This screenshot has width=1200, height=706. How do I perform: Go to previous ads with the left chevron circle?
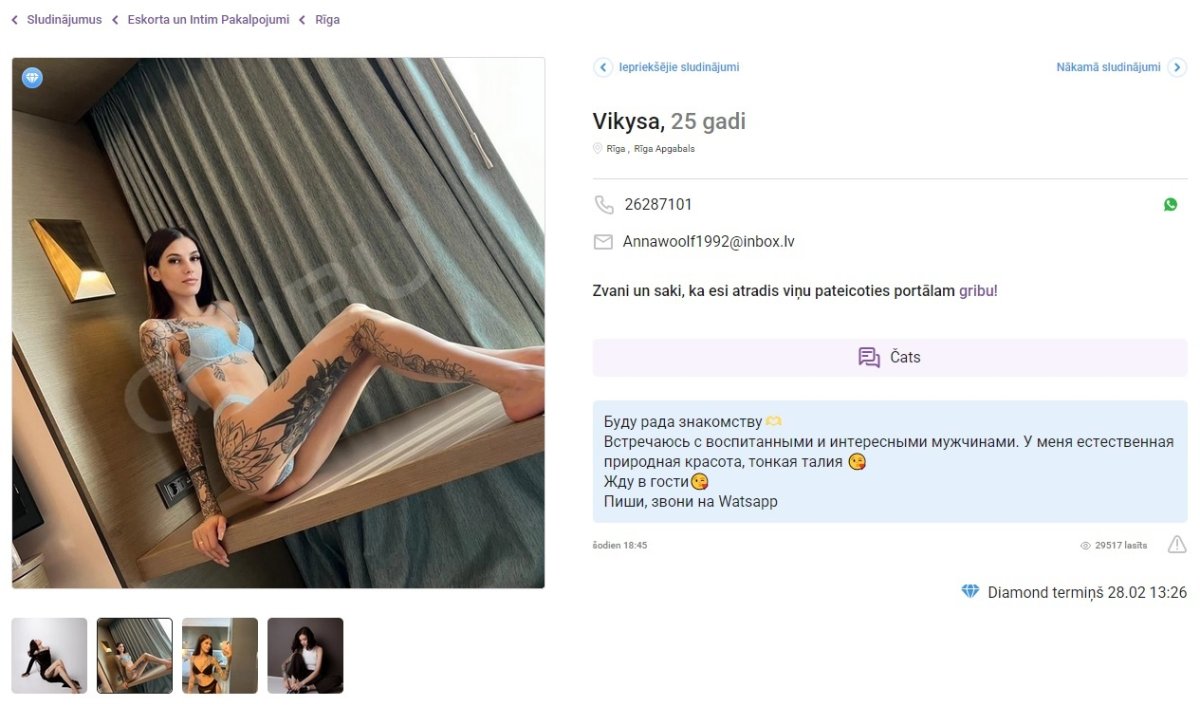(x=603, y=67)
